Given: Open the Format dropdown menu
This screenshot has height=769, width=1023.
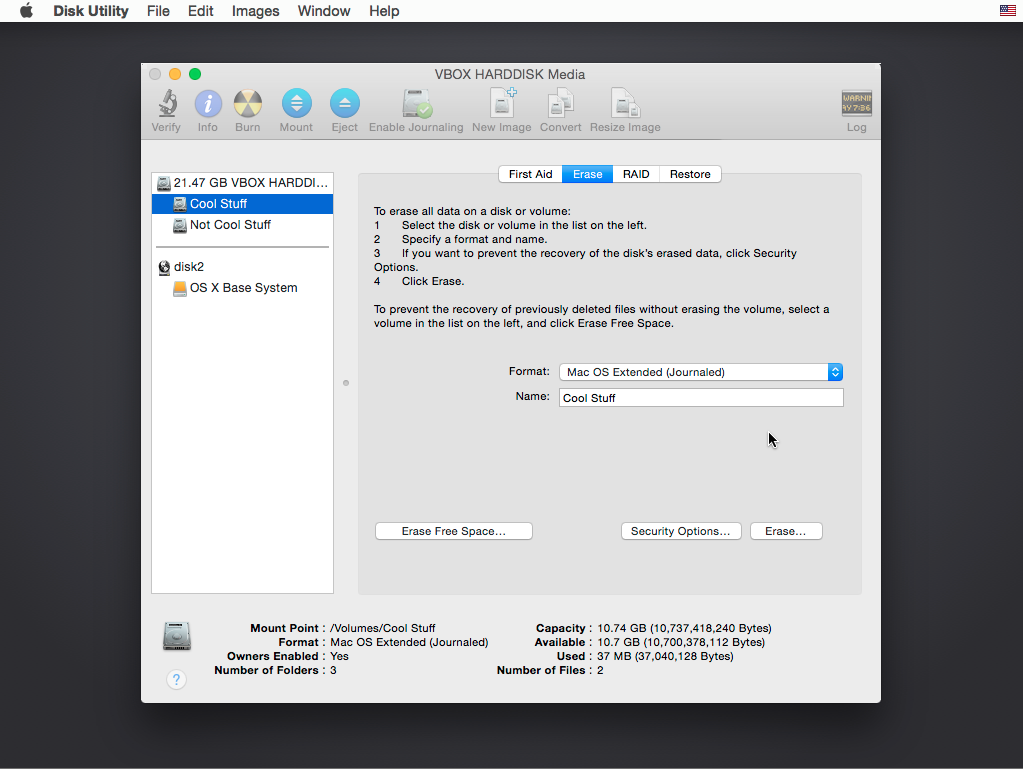Looking at the screenshot, I should tap(701, 372).
